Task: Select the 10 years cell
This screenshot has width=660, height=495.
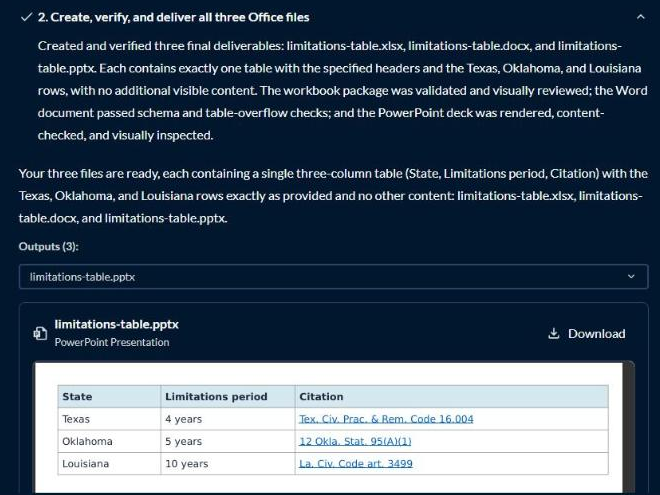Action: tap(228, 464)
